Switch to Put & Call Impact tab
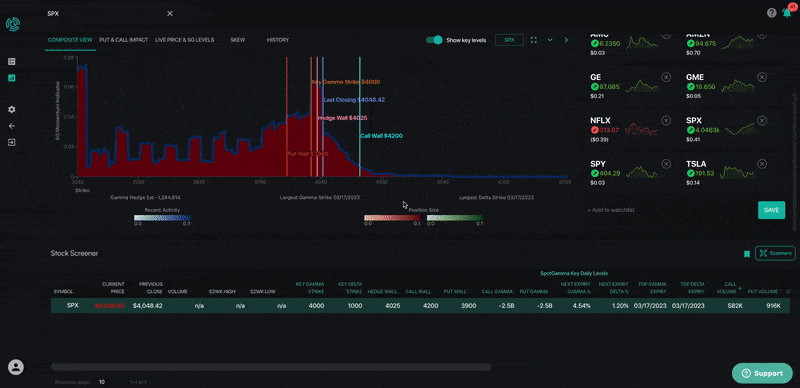This screenshot has height=388, width=800. pyautogui.click(x=123, y=40)
